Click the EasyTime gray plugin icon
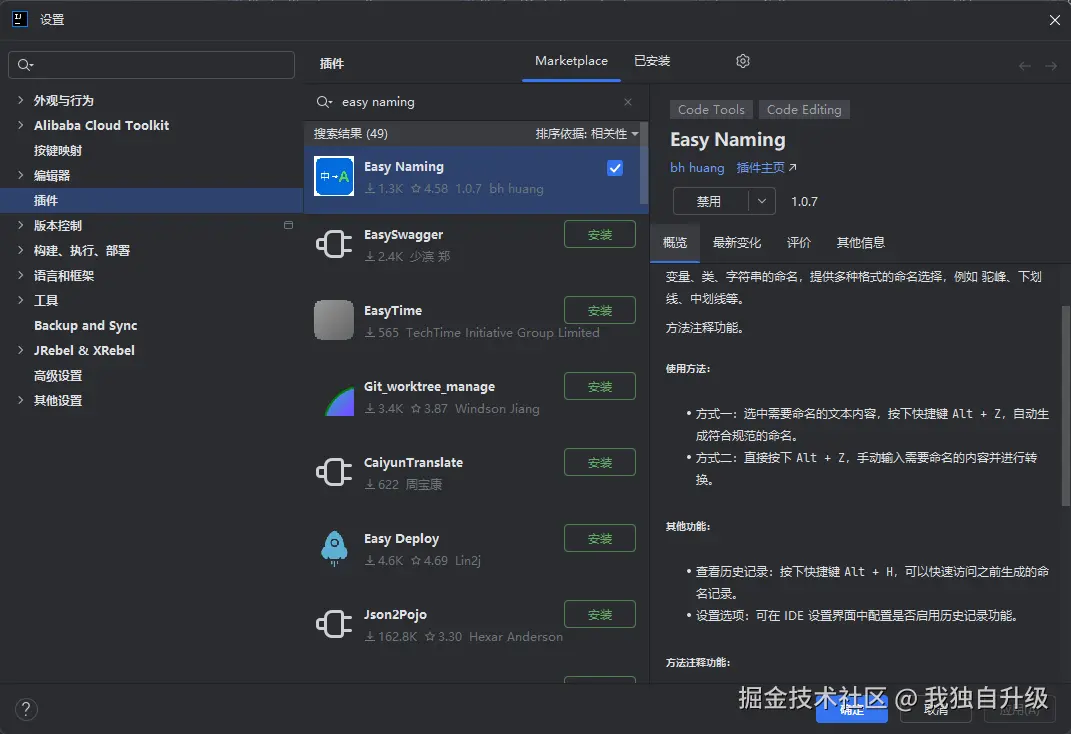1071x734 pixels. [x=334, y=320]
